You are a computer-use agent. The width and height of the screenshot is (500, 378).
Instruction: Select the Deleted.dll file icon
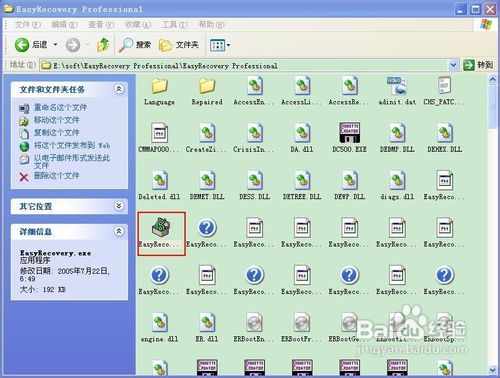tap(159, 180)
